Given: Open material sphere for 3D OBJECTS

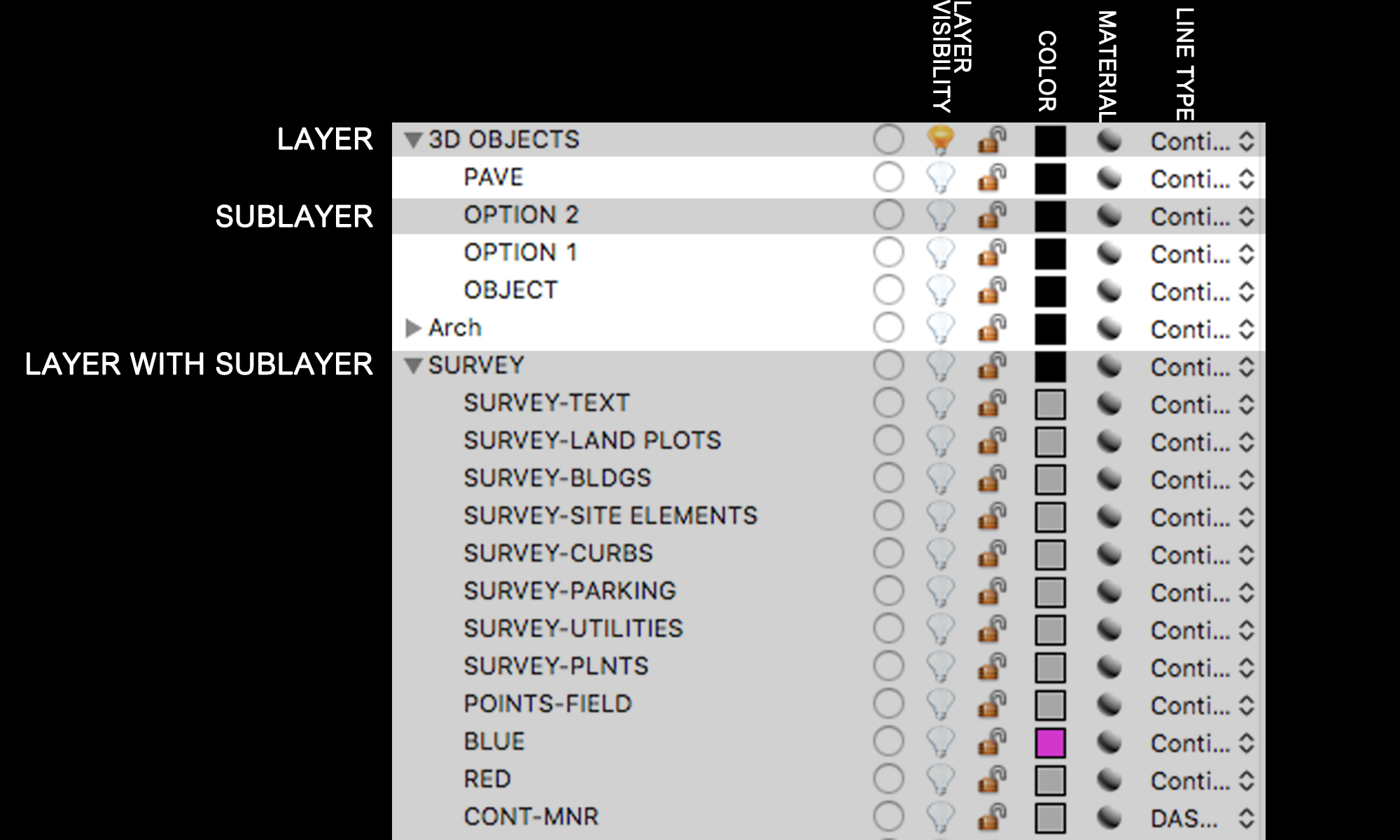Looking at the screenshot, I should pos(1109,141).
